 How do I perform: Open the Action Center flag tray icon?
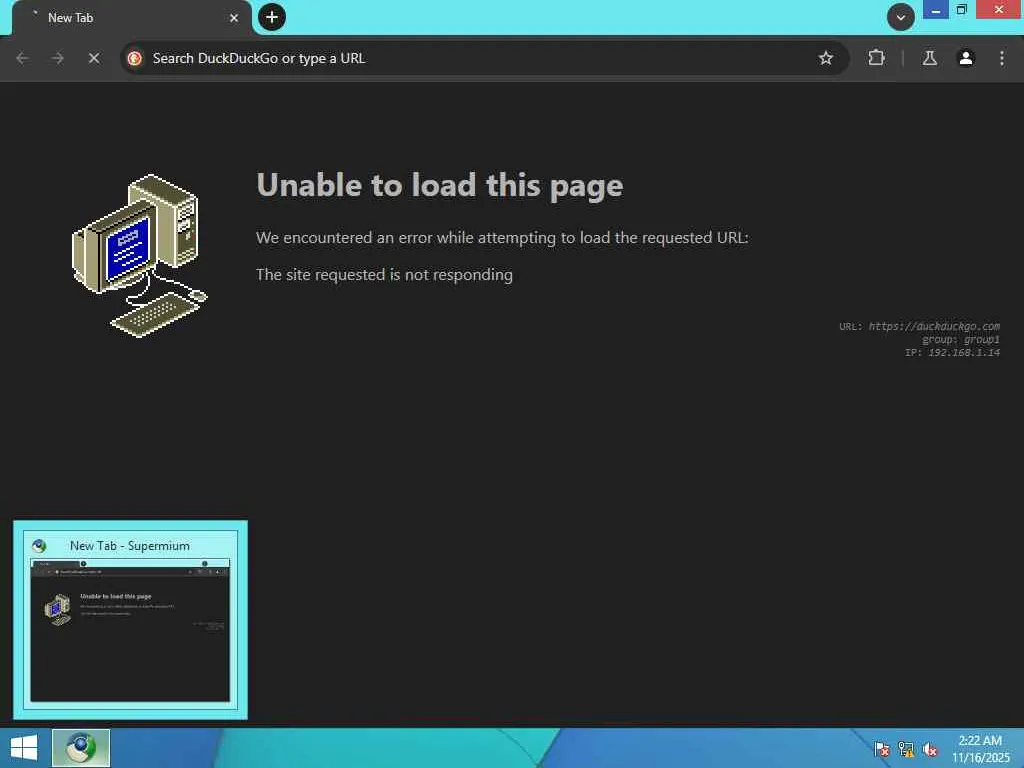coord(882,749)
